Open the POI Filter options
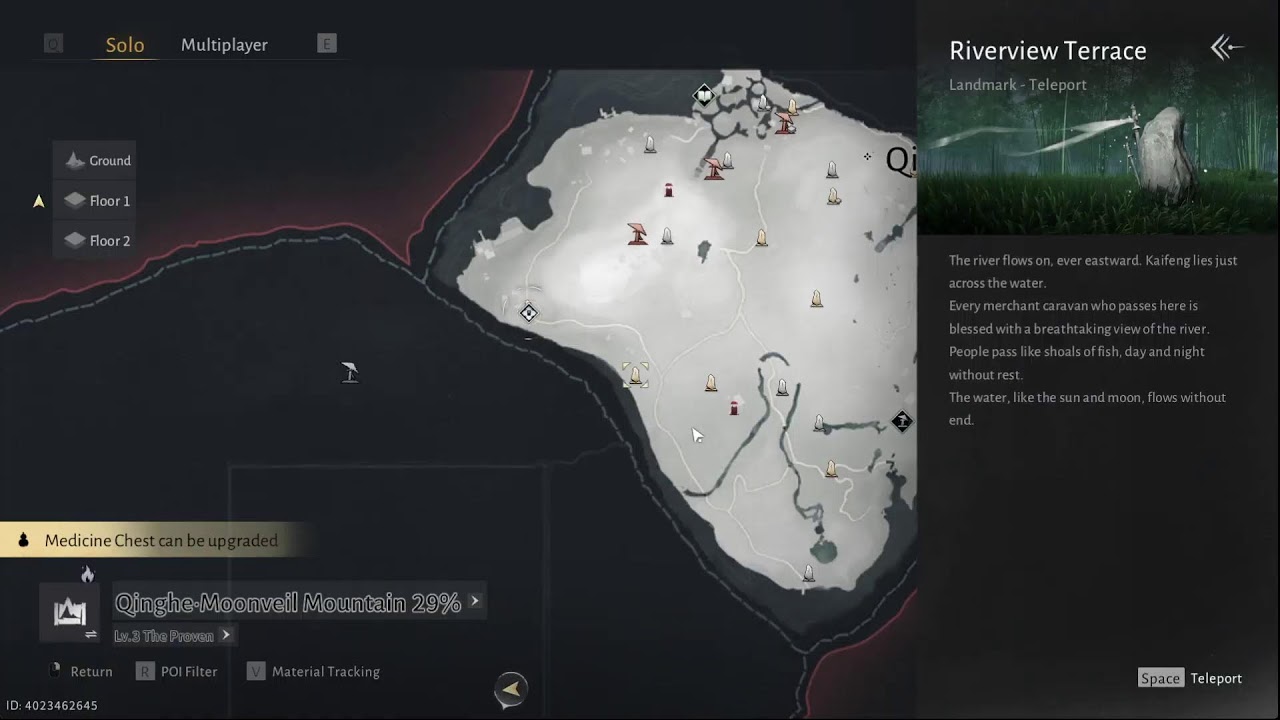This screenshot has height=720, width=1280. [x=177, y=672]
